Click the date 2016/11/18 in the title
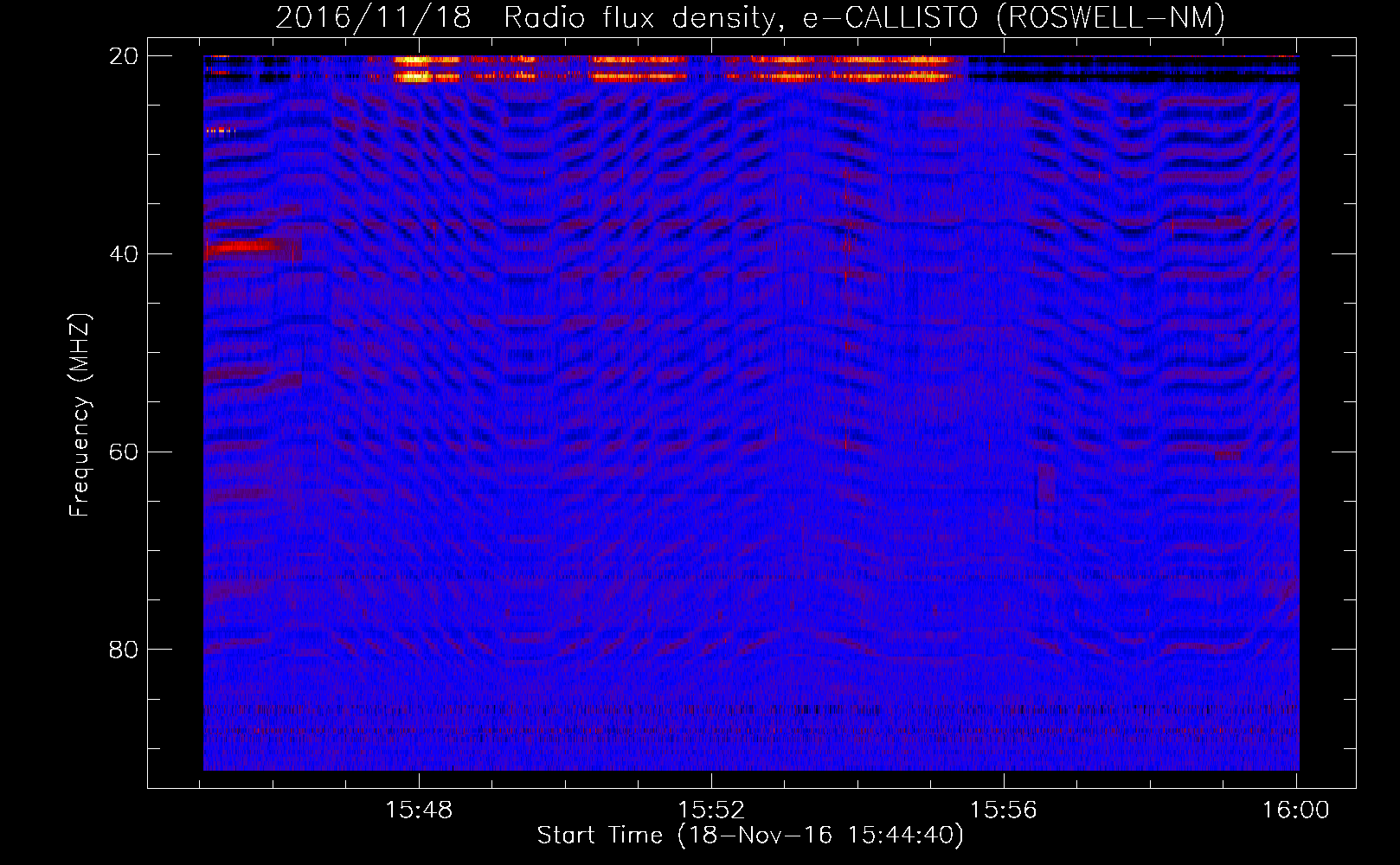1400x865 pixels. pos(373,17)
